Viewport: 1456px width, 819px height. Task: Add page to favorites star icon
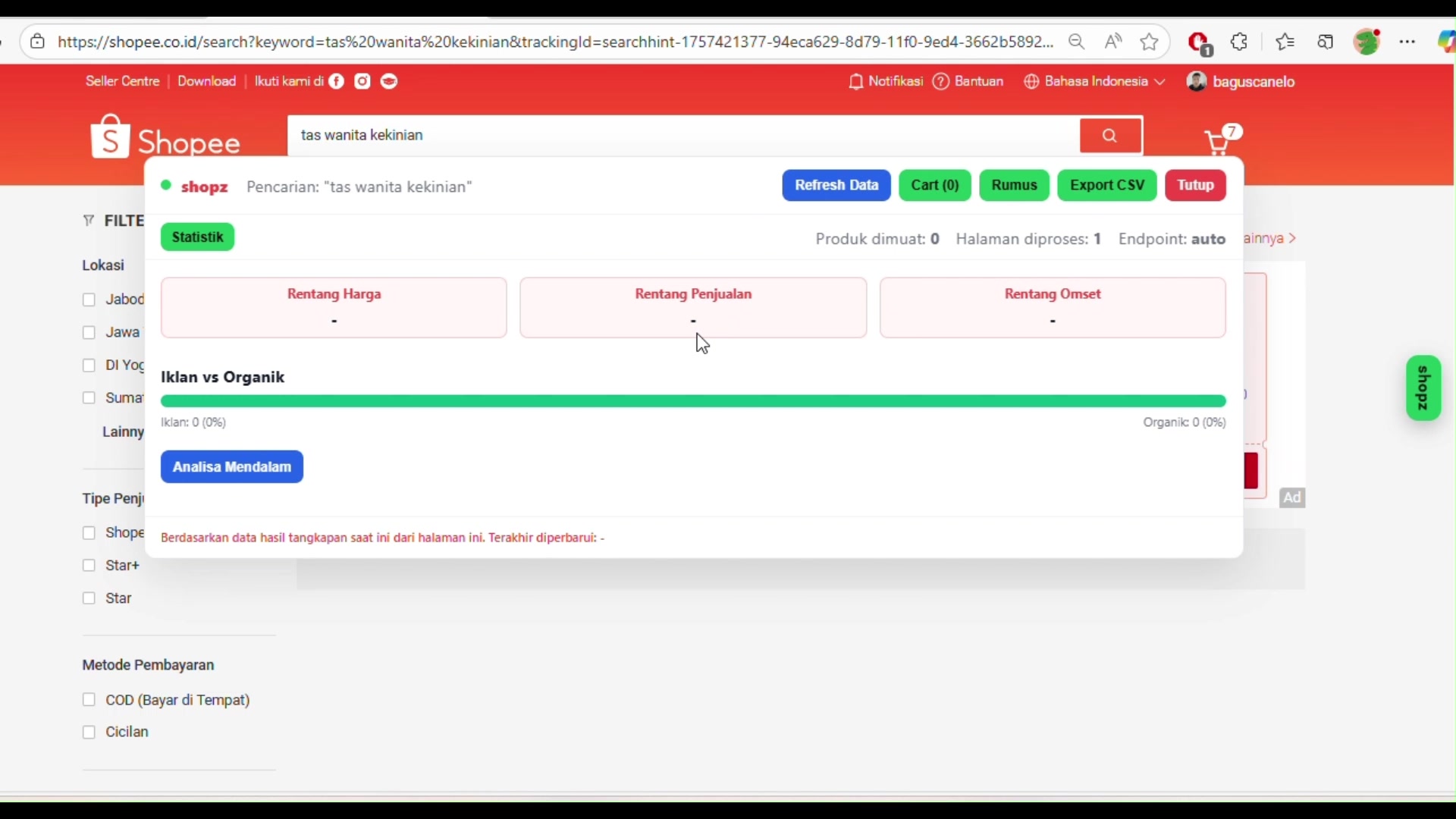click(1150, 42)
